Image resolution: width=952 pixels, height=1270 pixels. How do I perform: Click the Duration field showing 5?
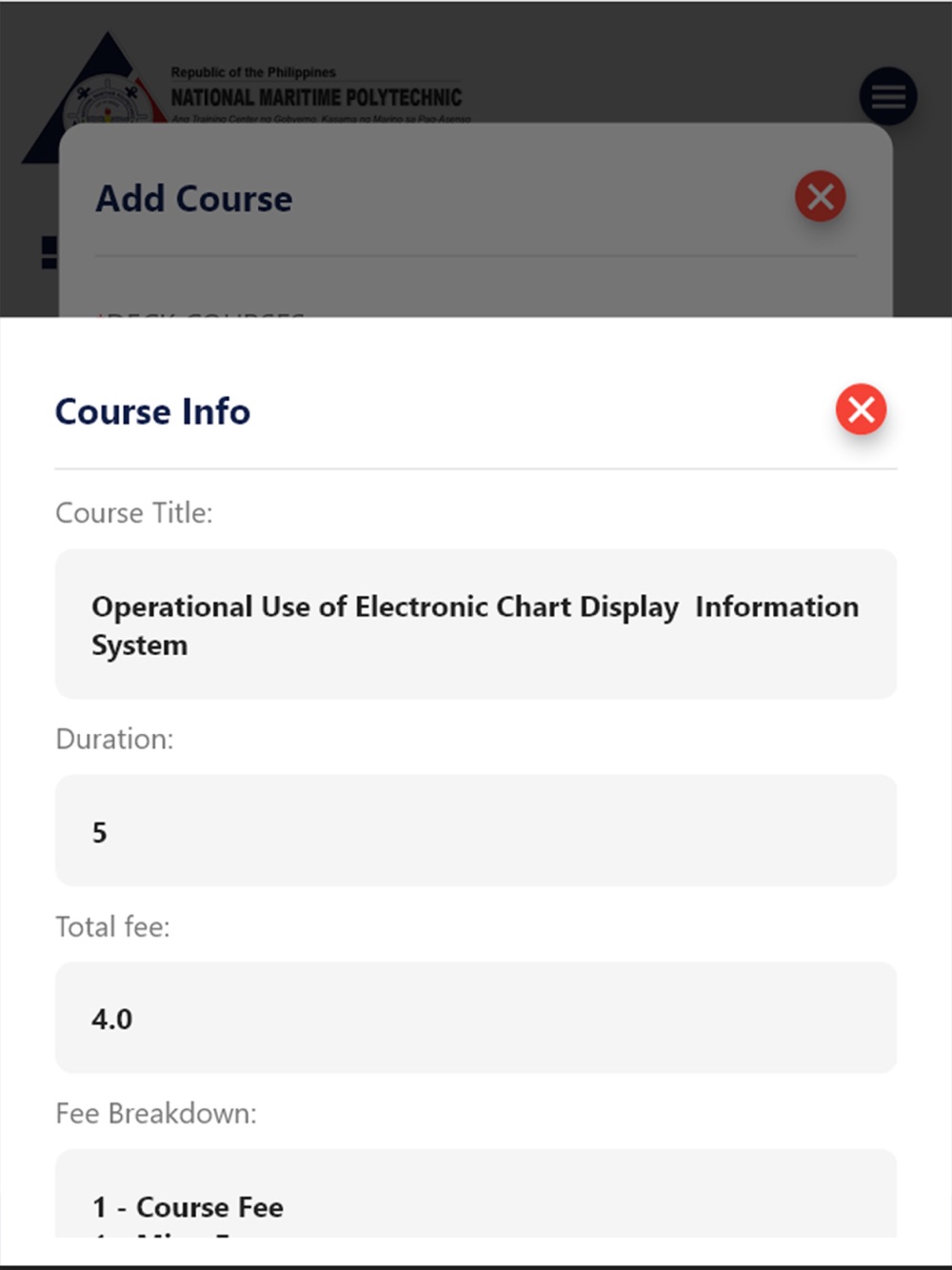[x=476, y=831]
